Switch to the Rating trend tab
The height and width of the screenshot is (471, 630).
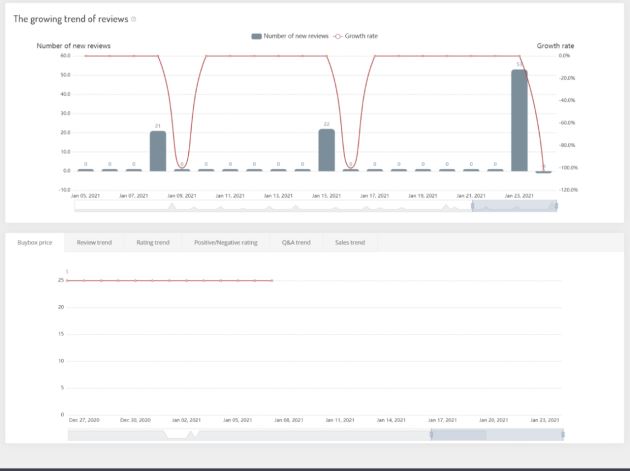pyautogui.click(x=153, y=243)
